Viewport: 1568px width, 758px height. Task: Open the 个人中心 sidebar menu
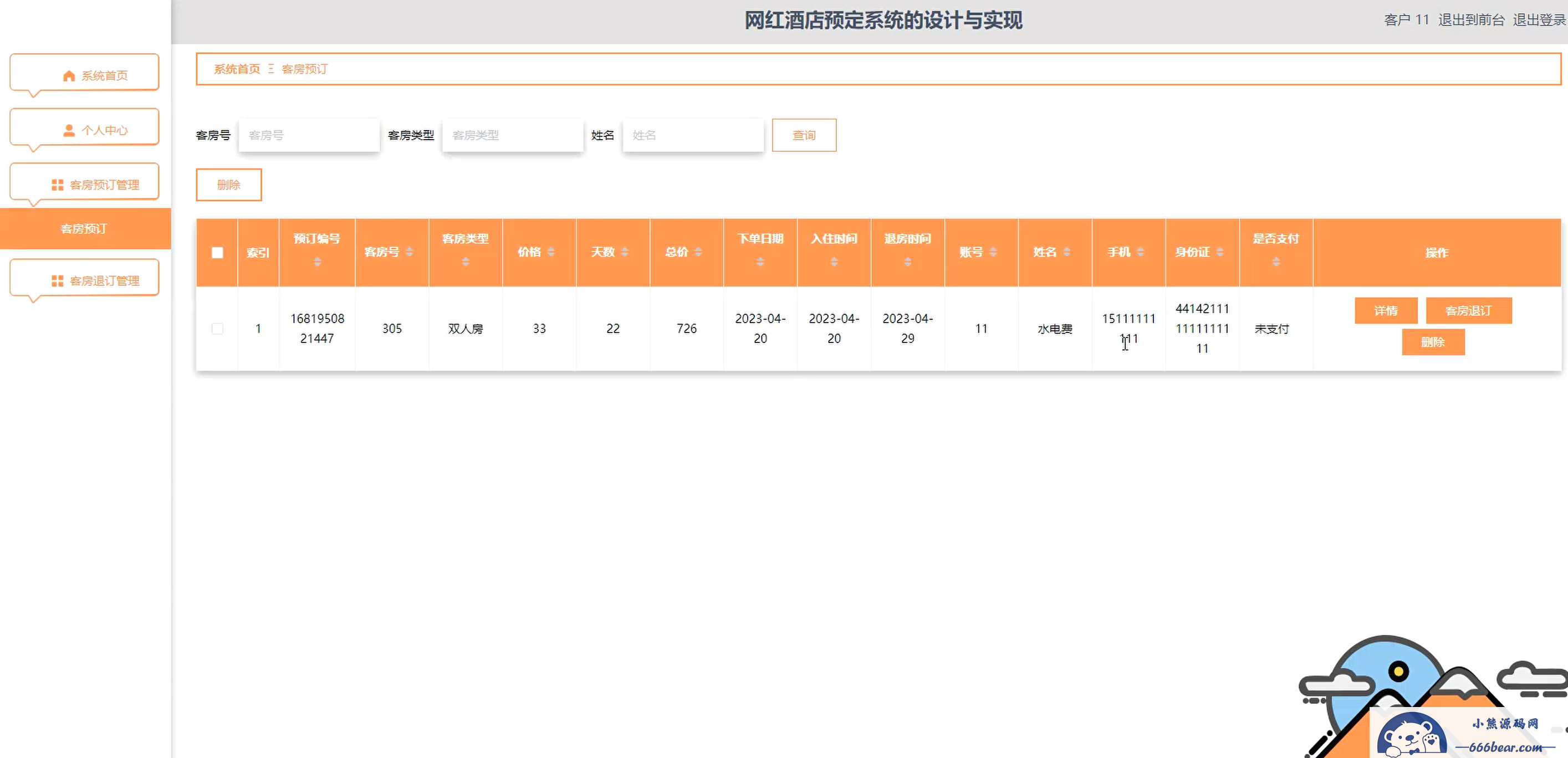[85, 129]
